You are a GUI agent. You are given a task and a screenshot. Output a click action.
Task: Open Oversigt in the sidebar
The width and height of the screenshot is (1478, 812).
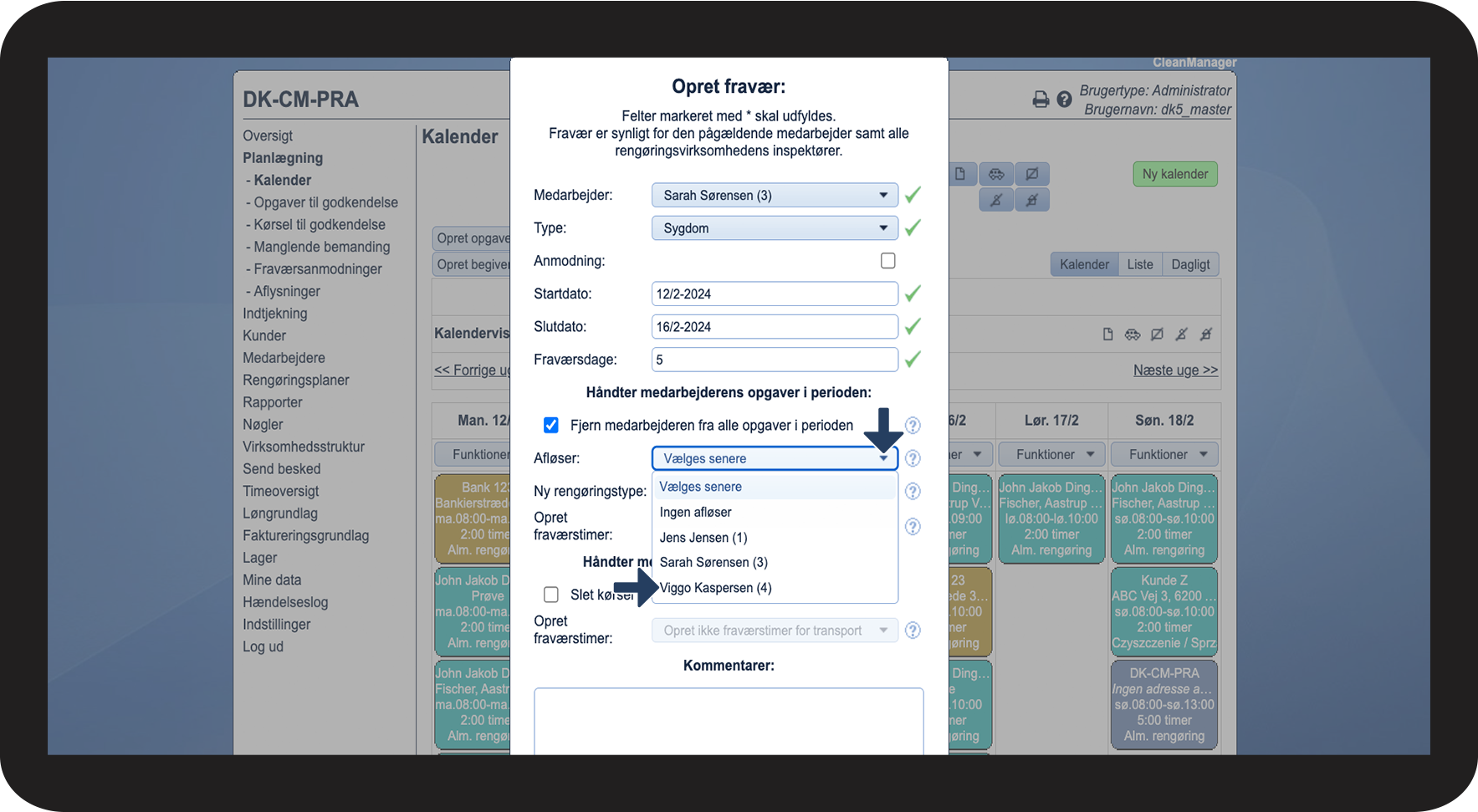coord(268,136)
